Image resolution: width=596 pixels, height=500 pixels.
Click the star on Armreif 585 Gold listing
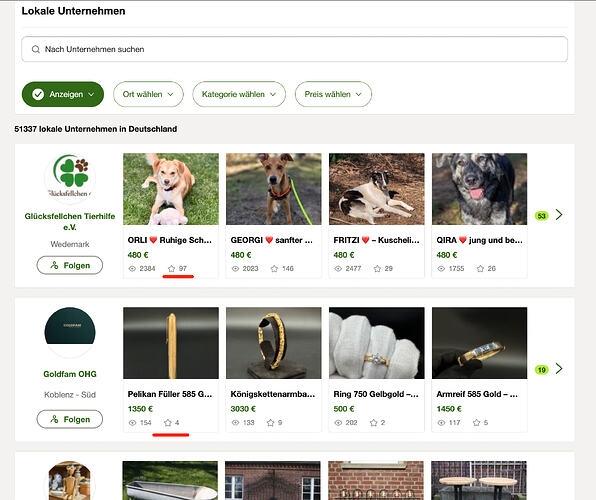(476, 422)
